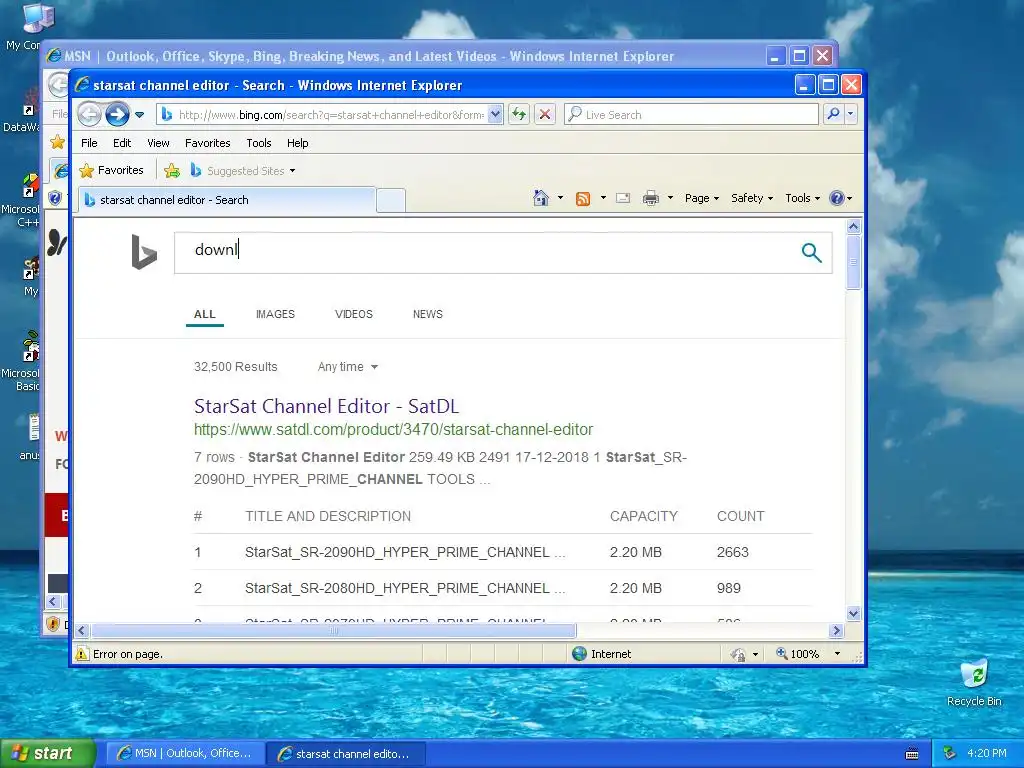The image size is (1024, 768).
Task: Click the Forward arrow navigation button
Action: tap(118, 114)
